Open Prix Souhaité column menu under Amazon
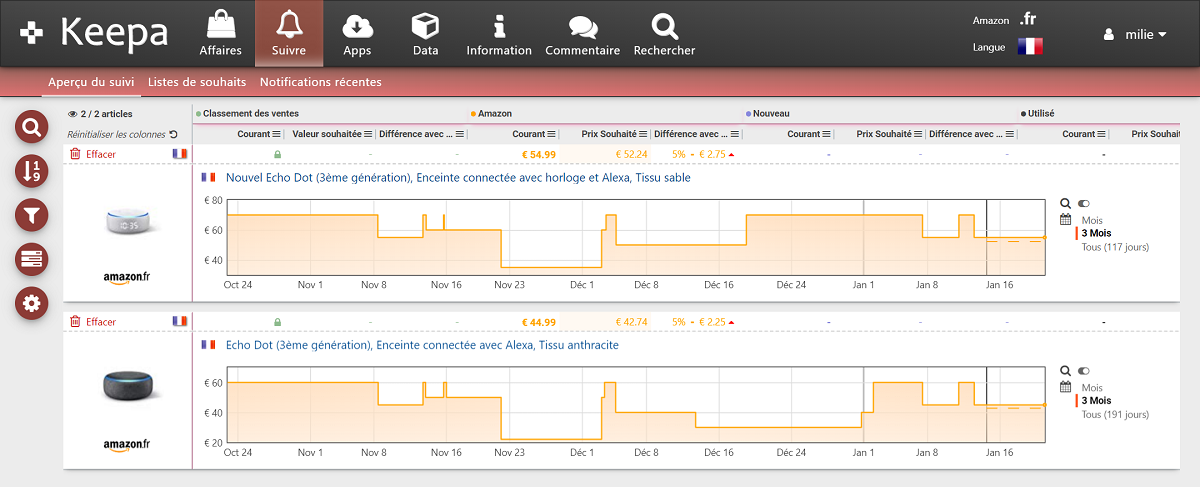This screenshot has height=487, width=1200. (x=643, y=134)
